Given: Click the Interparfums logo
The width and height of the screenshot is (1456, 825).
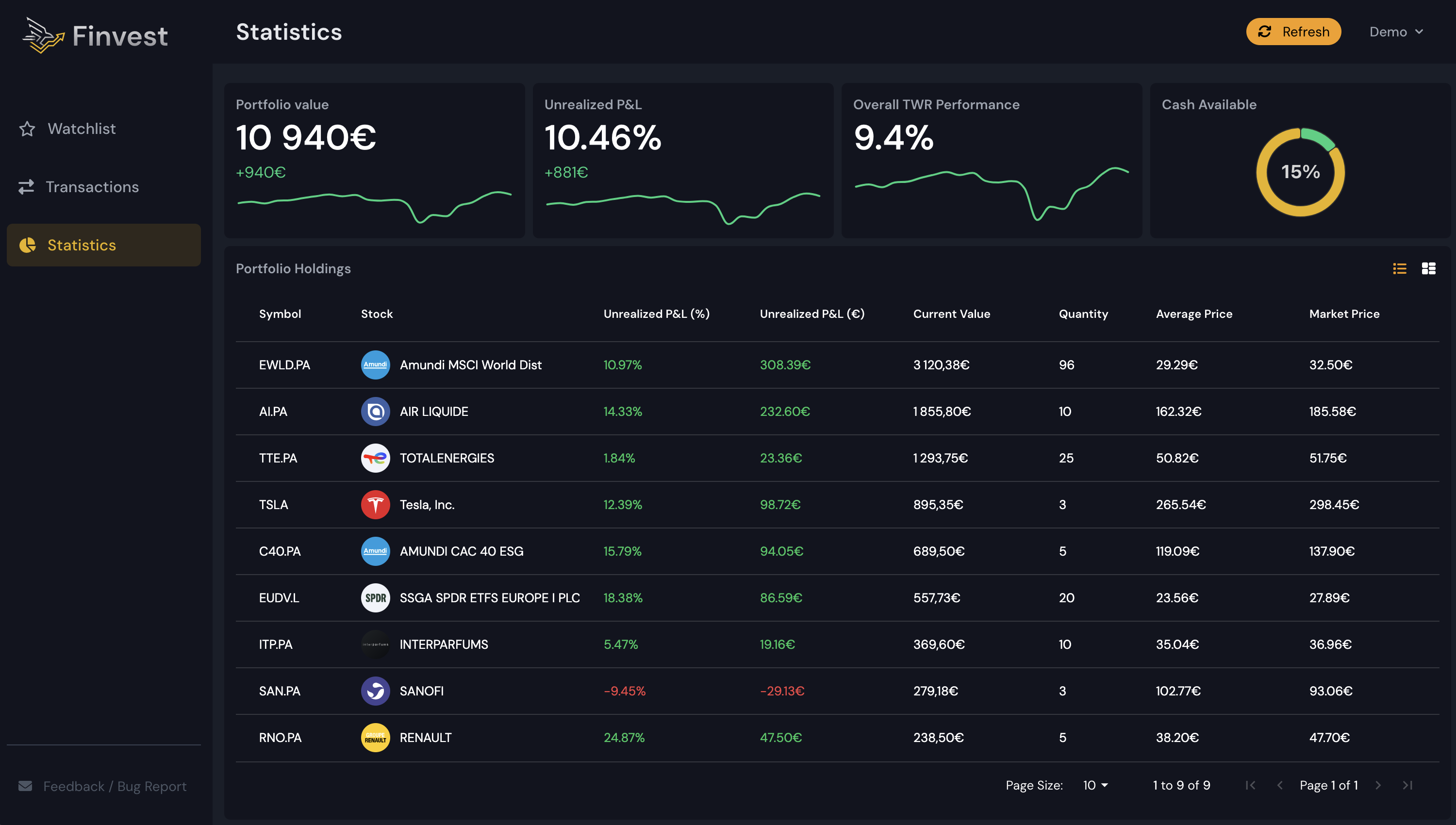Looking at the screenshot, I should pos(376,644).
